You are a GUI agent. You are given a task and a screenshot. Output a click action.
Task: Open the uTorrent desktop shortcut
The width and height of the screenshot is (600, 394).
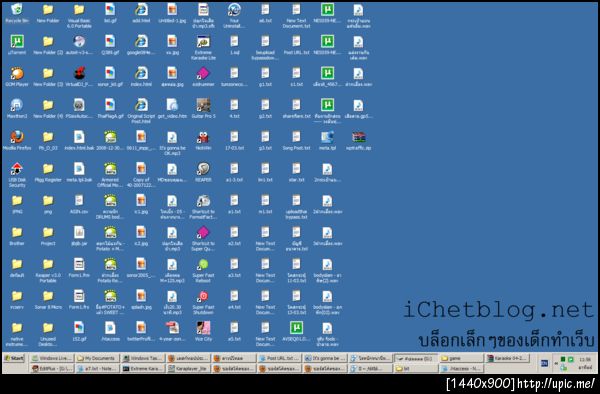pos(17,45)
